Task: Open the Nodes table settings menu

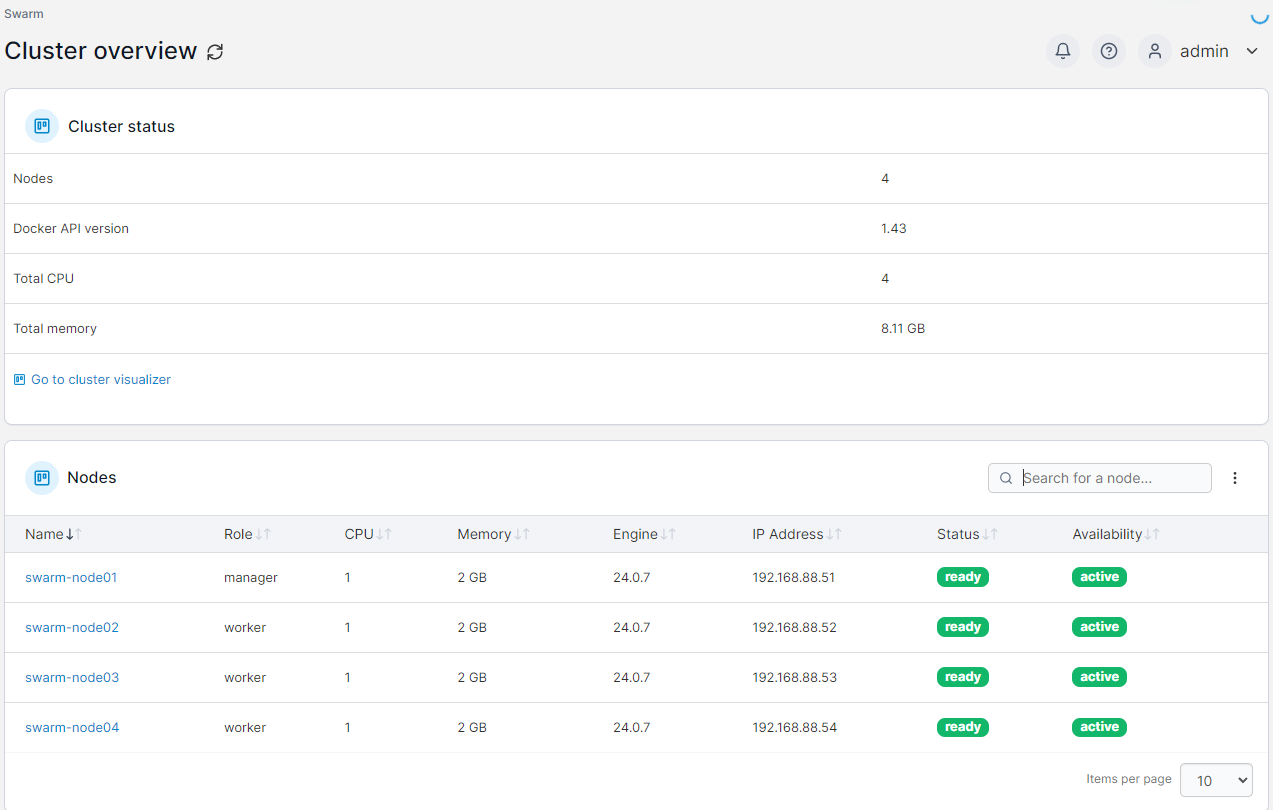Action: (1235, 478)
